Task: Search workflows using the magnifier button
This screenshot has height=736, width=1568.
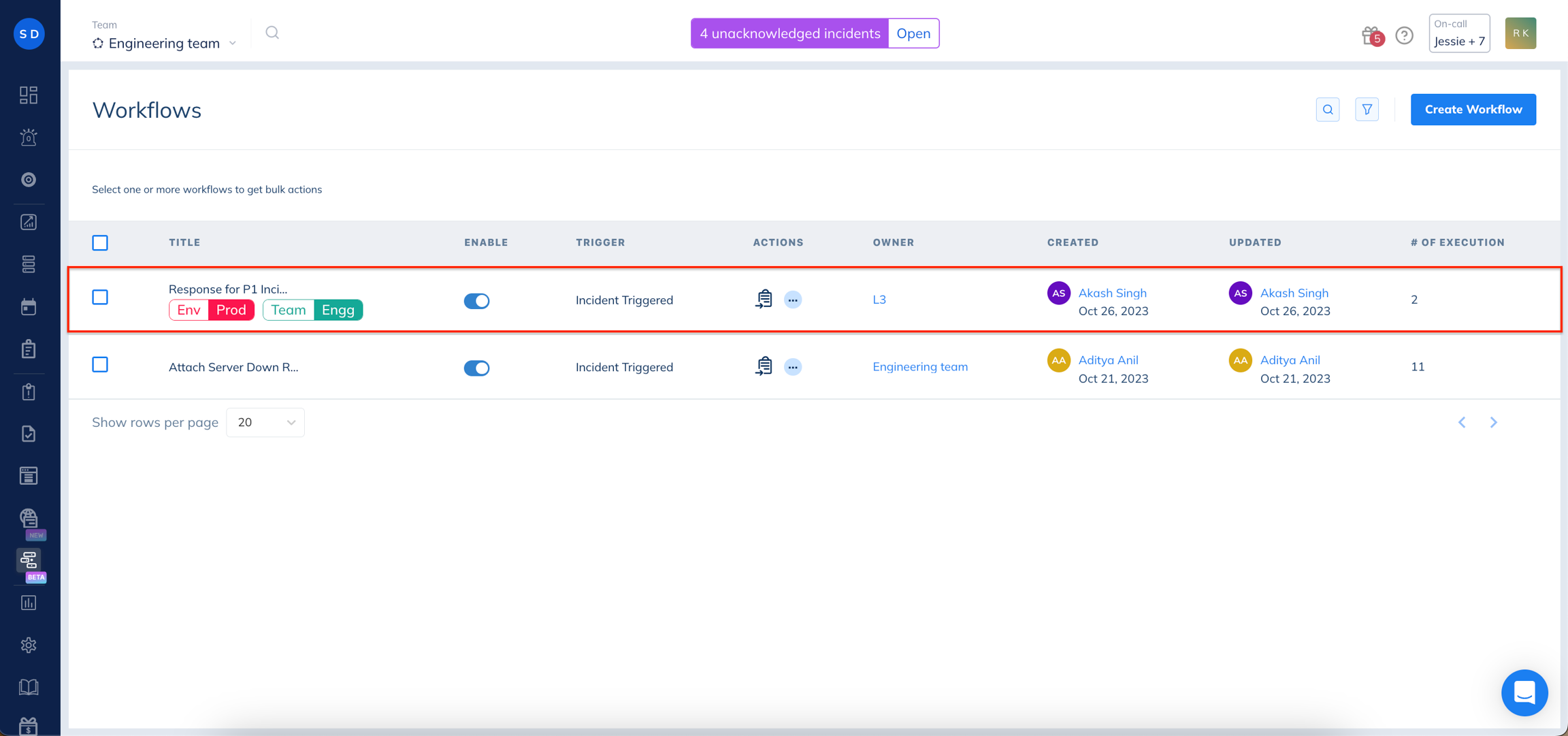Action: (1328, 110)
